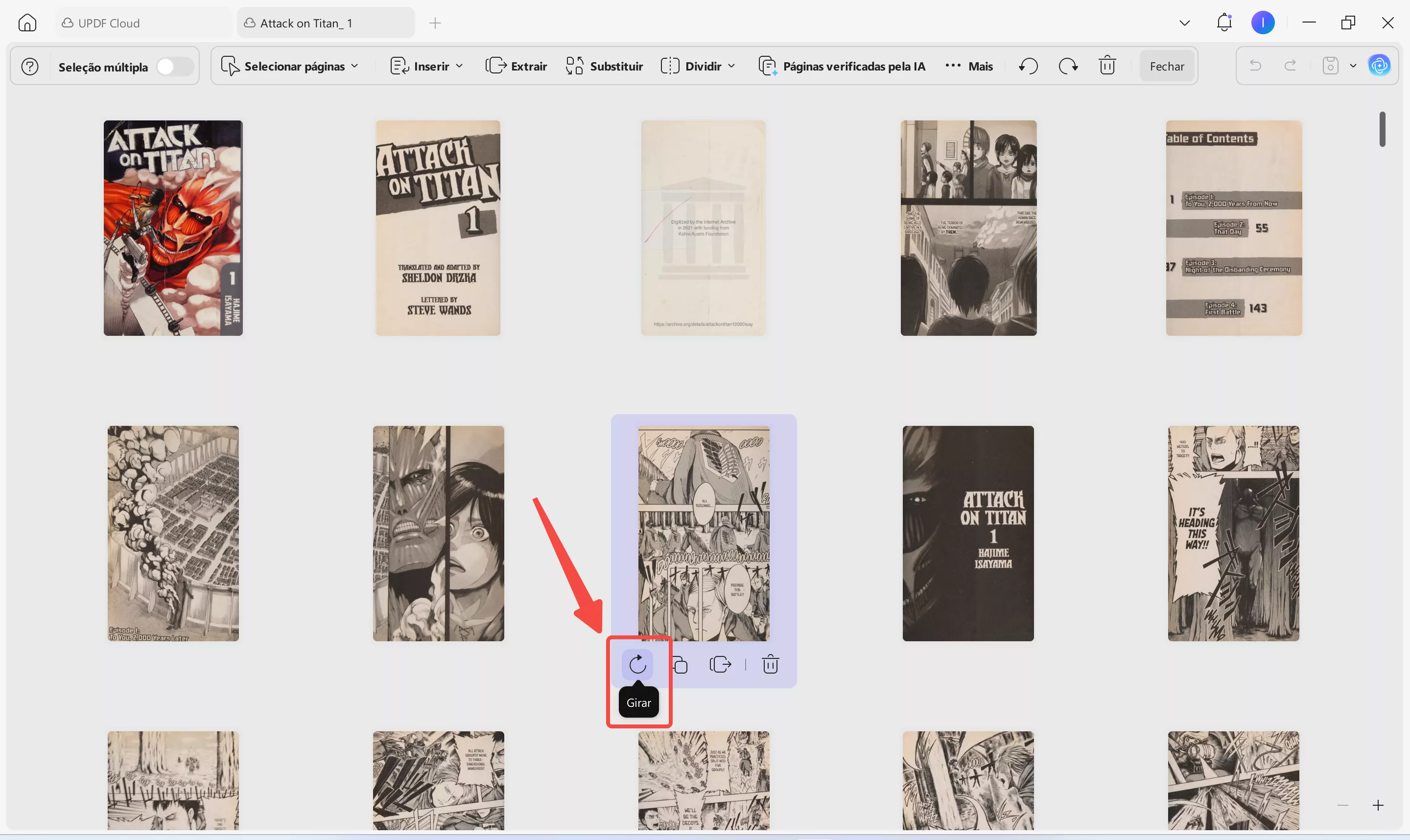Delete the selected page with the thumbnail trash icon

click(770, 664)
